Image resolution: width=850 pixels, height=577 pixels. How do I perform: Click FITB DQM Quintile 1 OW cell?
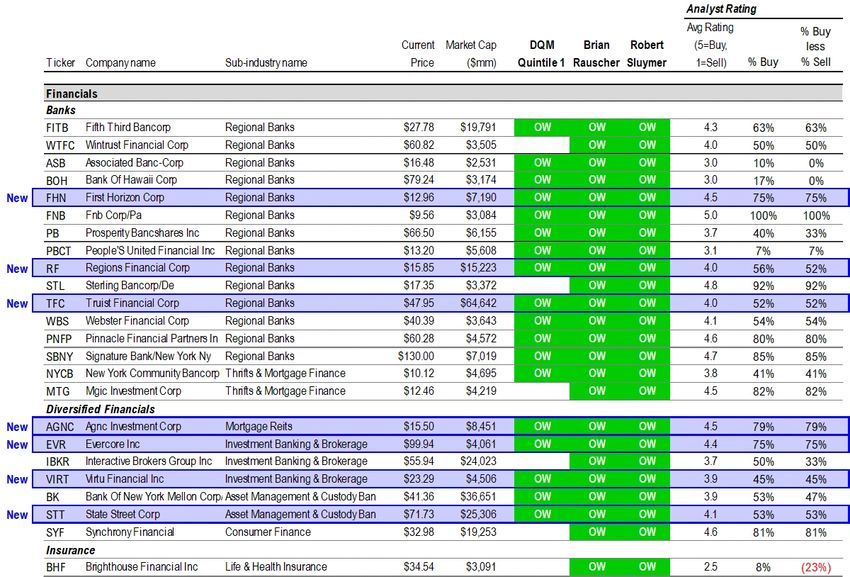[x=542, y=127]
